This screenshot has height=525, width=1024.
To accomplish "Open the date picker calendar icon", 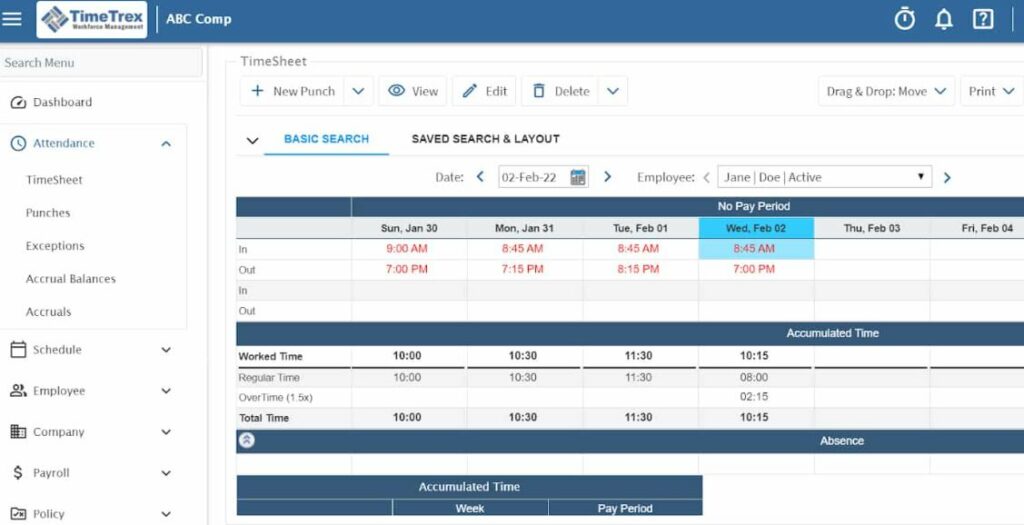I will pyautogui.click(x=578, y=177).
